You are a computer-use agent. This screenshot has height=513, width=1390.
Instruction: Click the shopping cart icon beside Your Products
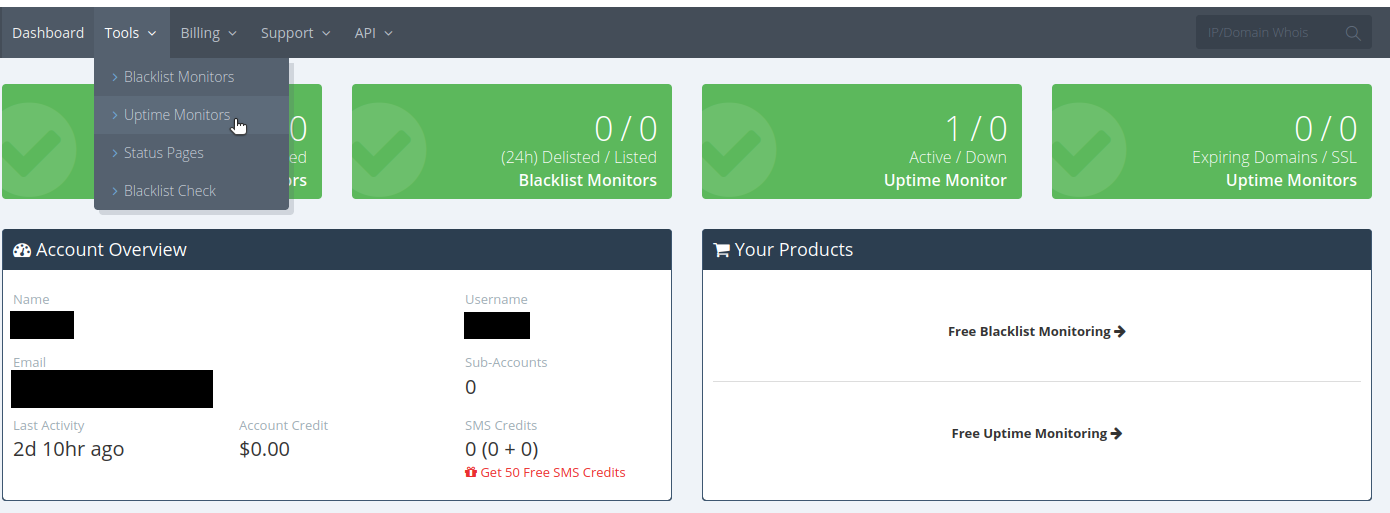(721, 250)
